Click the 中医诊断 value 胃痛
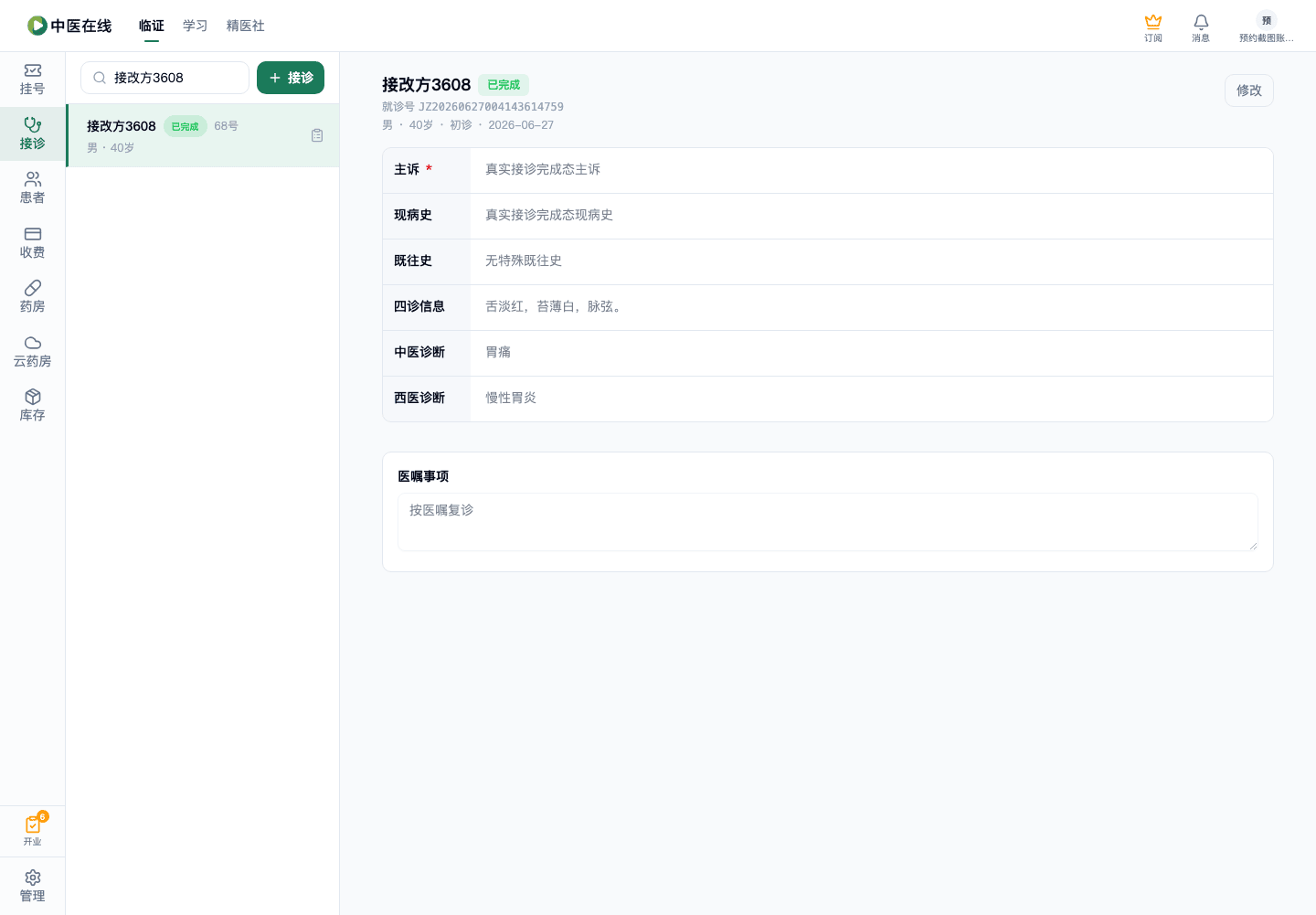1316x915 pixels. coord(498,352)
